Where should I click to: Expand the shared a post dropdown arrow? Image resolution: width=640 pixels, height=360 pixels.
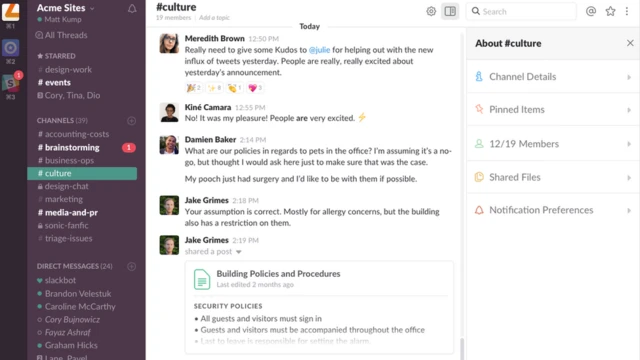239,252
